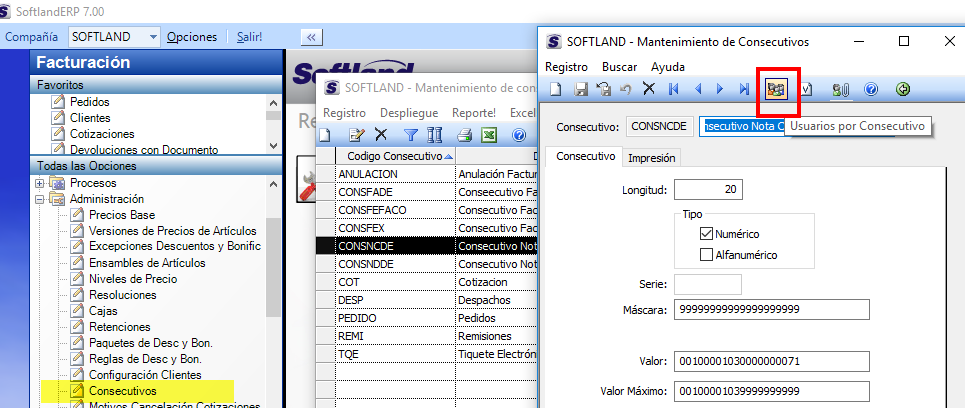
Task: Create new record in the list window toolbar
Action: (x=326, y=135)
